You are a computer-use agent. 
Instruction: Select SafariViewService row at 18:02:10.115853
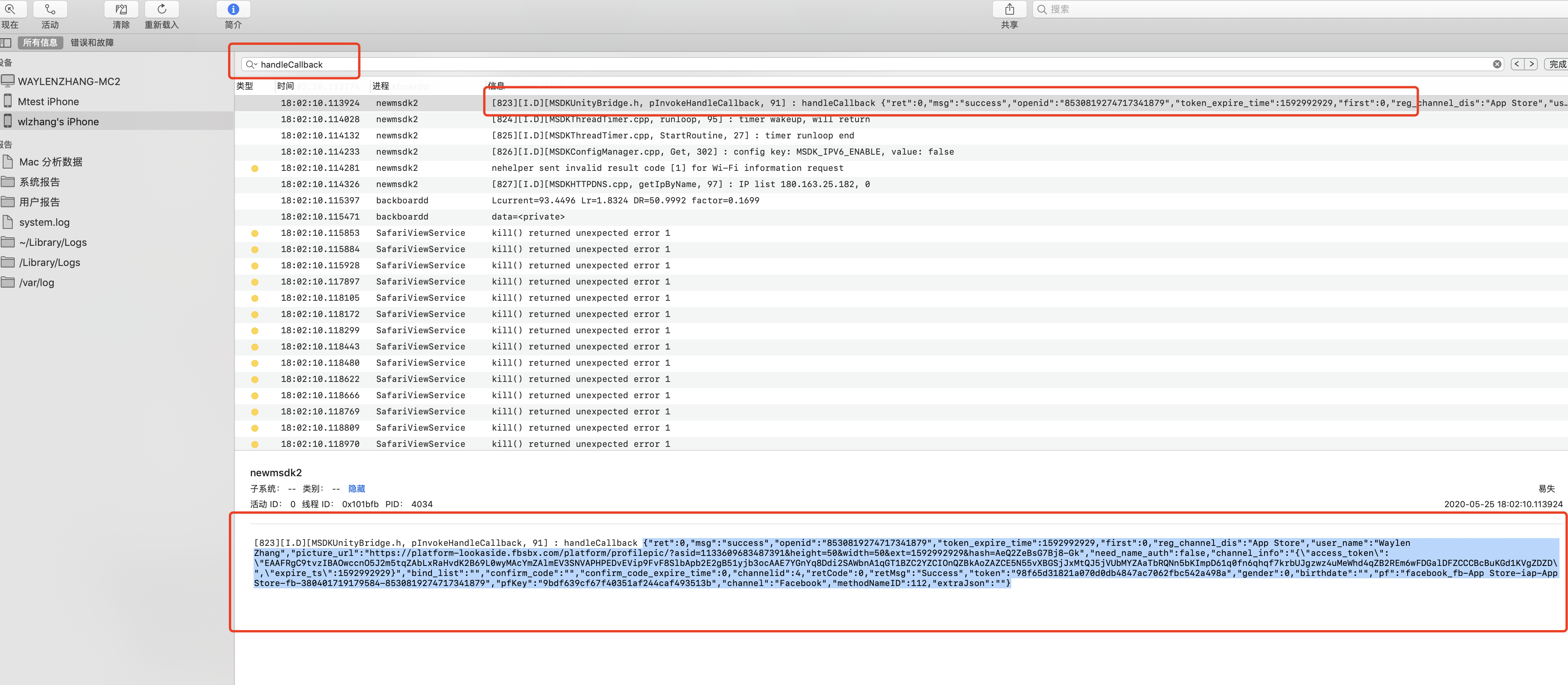(901, 233)
